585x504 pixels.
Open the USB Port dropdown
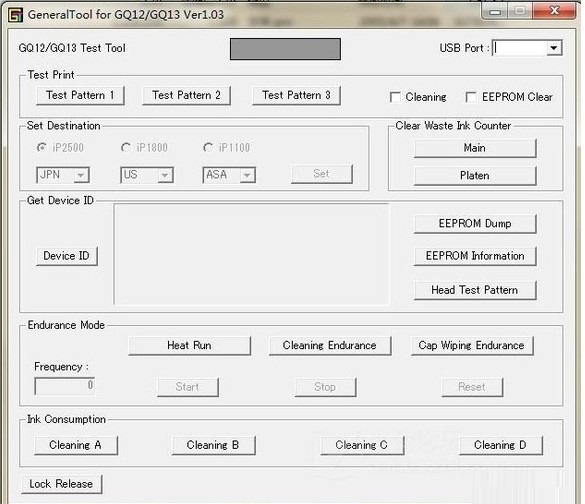point(554,48)
